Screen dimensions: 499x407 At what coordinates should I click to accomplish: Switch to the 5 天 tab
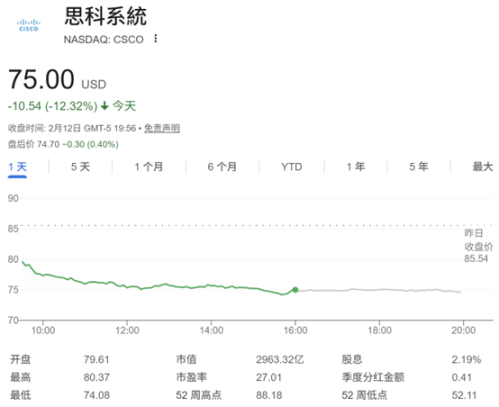80,167
